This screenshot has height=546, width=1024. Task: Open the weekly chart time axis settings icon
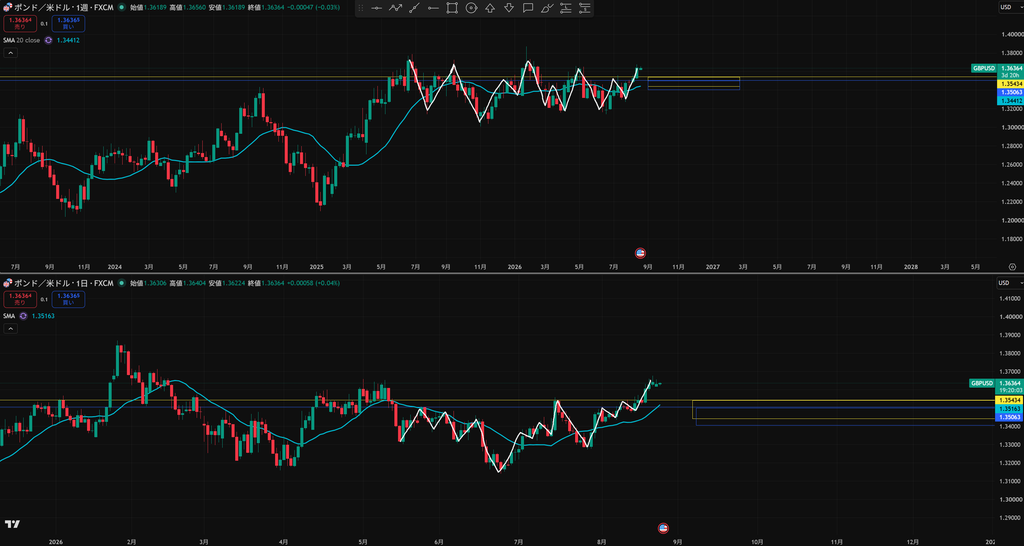coord(1012,266)
